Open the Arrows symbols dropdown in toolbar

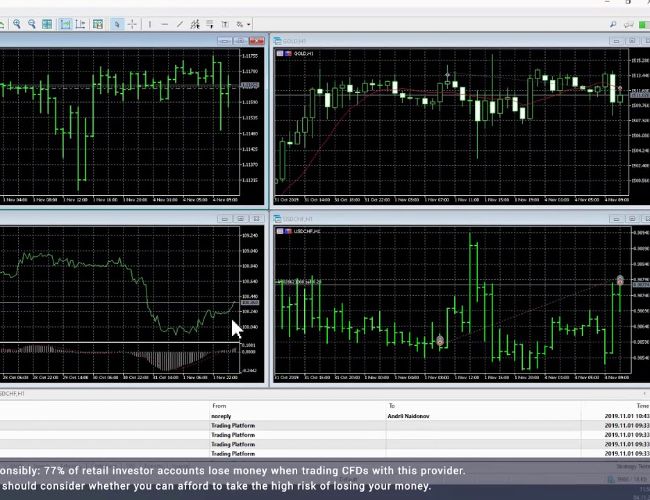click(243, 24)
